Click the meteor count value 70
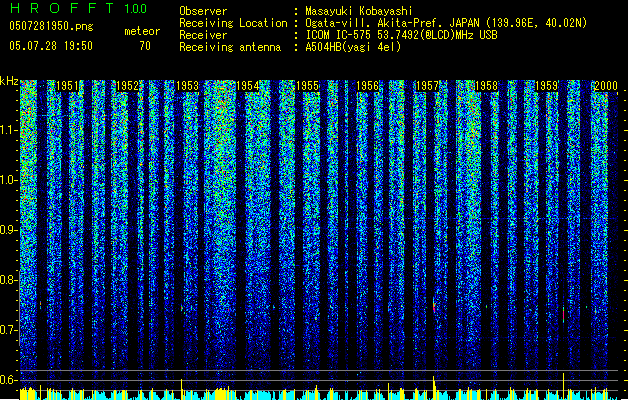The height and width of the screenshot is (400, 629). tap(145, 46)
